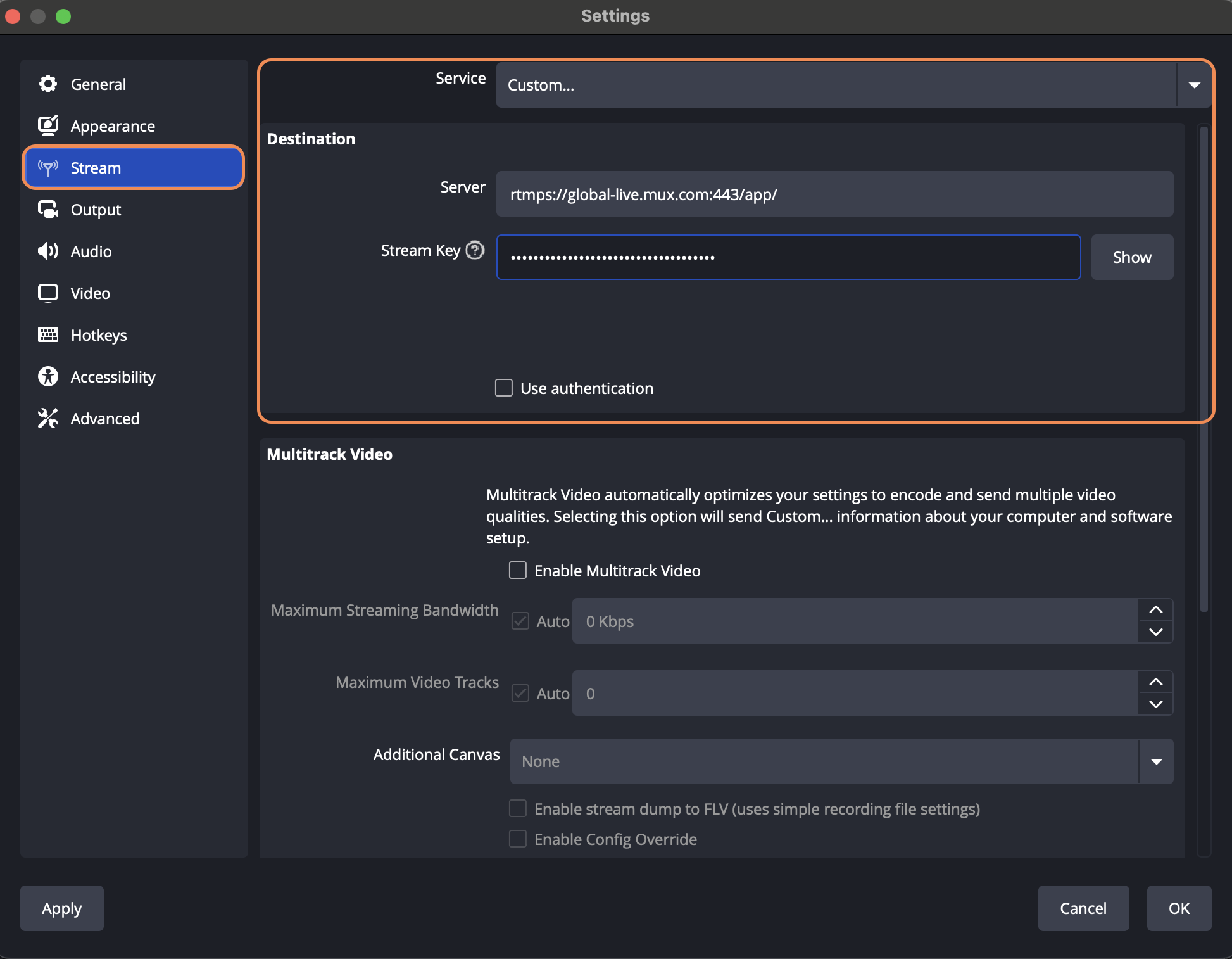The height and width of the screenshot is (959, 1232).
Task: Open Hotkeys settings
Action: (x=134, y=335)
